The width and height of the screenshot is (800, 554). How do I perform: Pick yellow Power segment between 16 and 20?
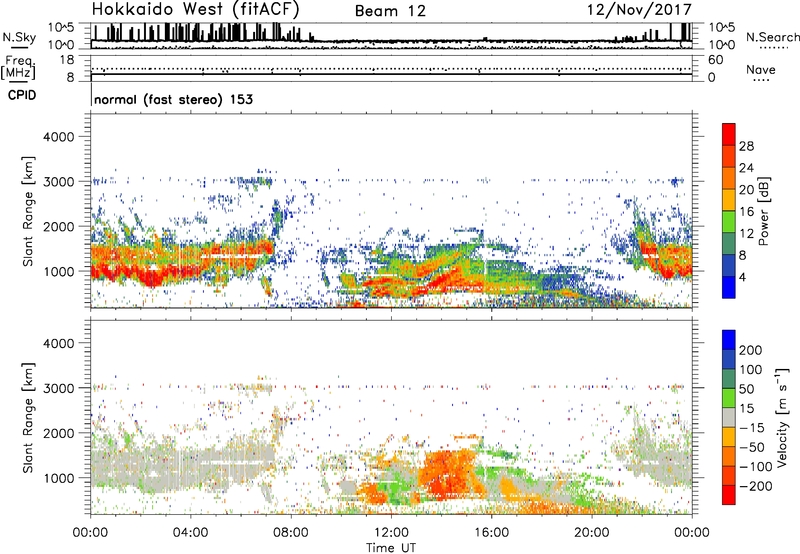tap(729, 200)
